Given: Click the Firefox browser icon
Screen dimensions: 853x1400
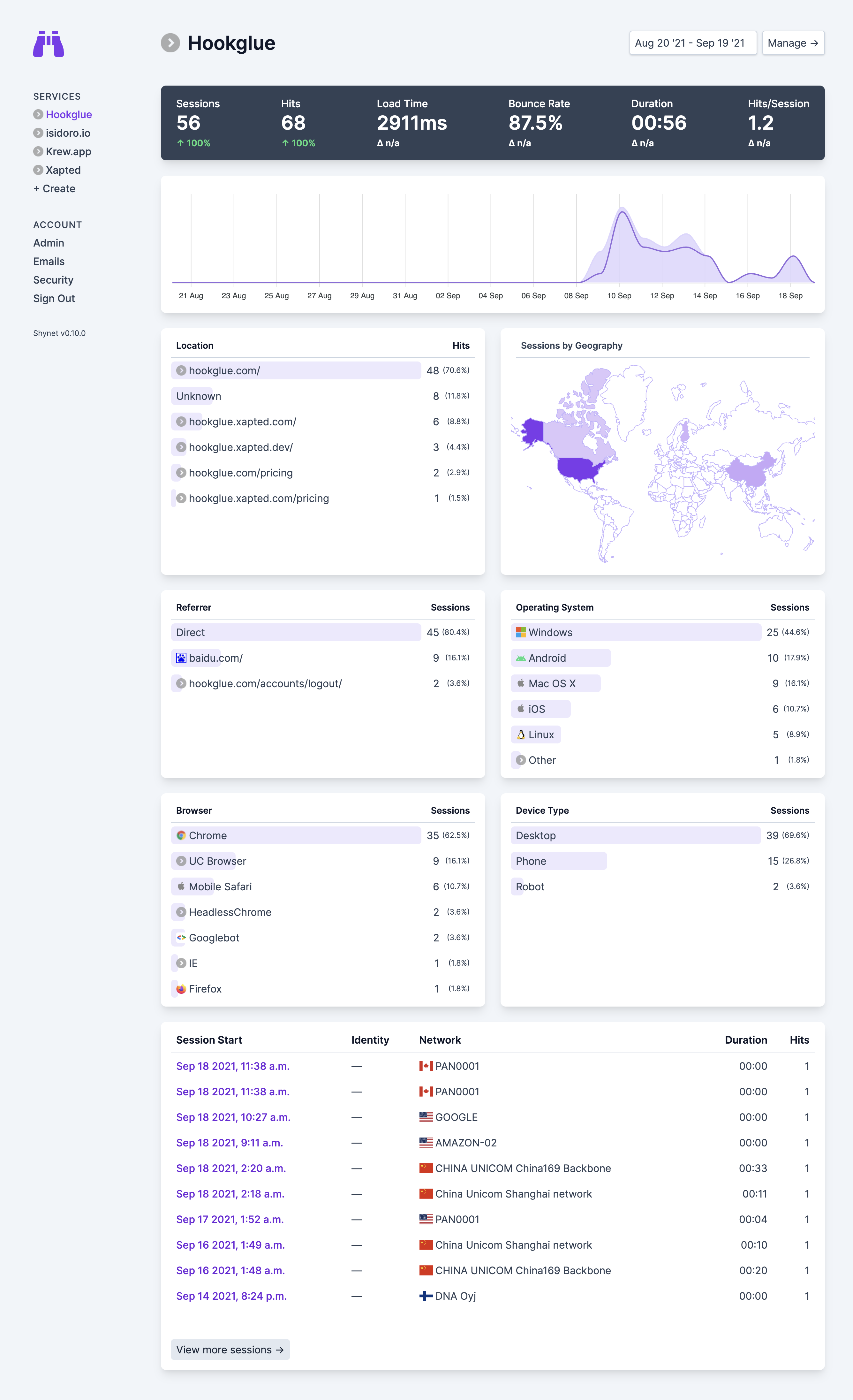Looking at the screenshot, I should click(x=181, y=989).
